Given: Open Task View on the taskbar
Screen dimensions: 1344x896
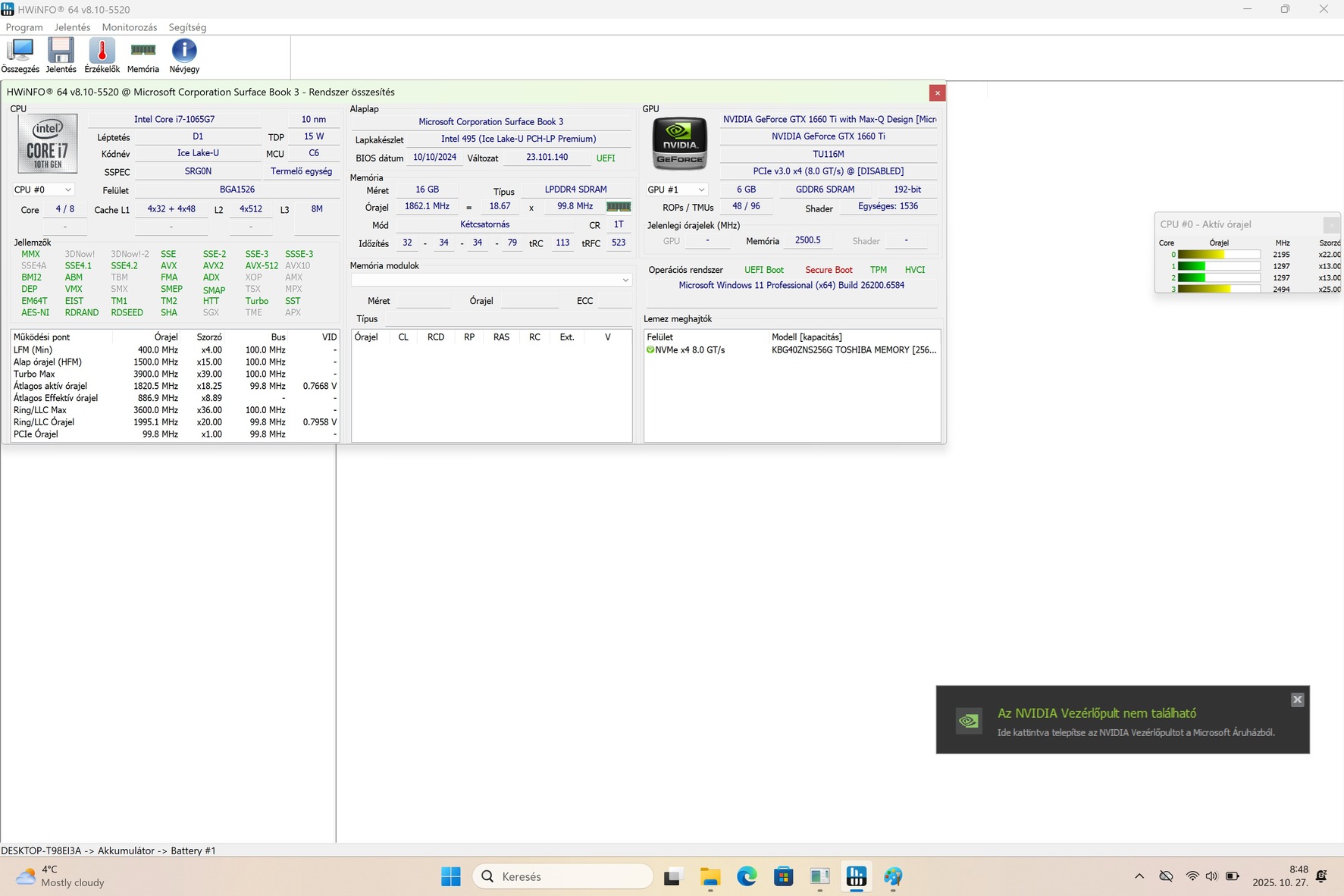Looking at the screenshot, I should (x=673, y=877).
